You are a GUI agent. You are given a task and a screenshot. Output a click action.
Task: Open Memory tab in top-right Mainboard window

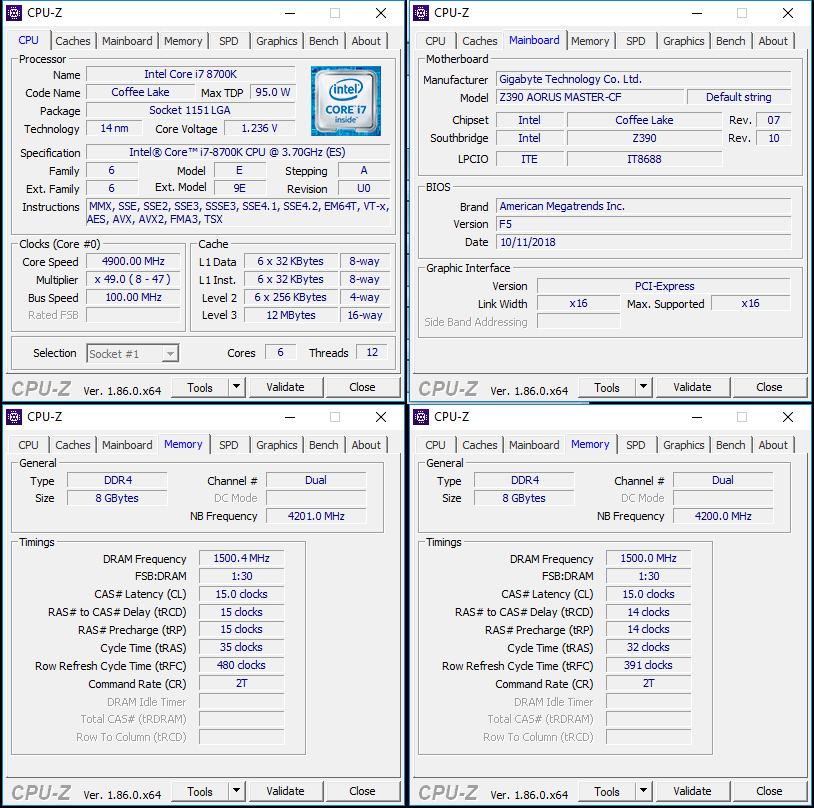pos(590,41)
